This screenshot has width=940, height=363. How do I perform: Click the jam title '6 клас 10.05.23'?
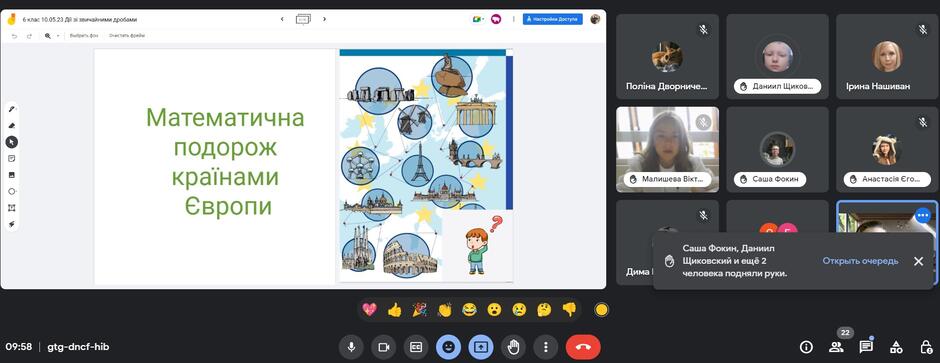pos(80,19)
